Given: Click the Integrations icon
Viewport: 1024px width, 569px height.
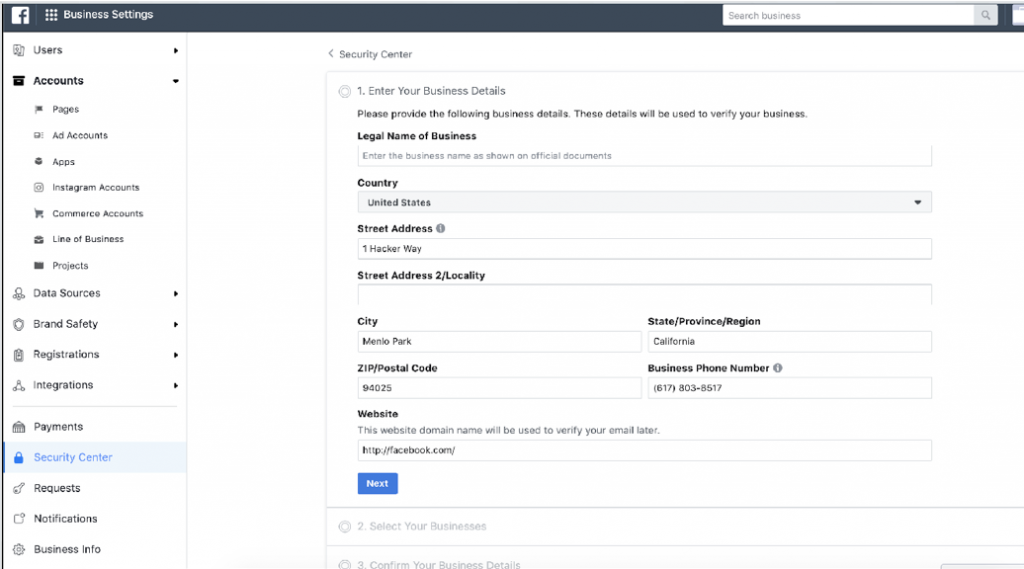Looking at the screenshot, I should 19,385.
